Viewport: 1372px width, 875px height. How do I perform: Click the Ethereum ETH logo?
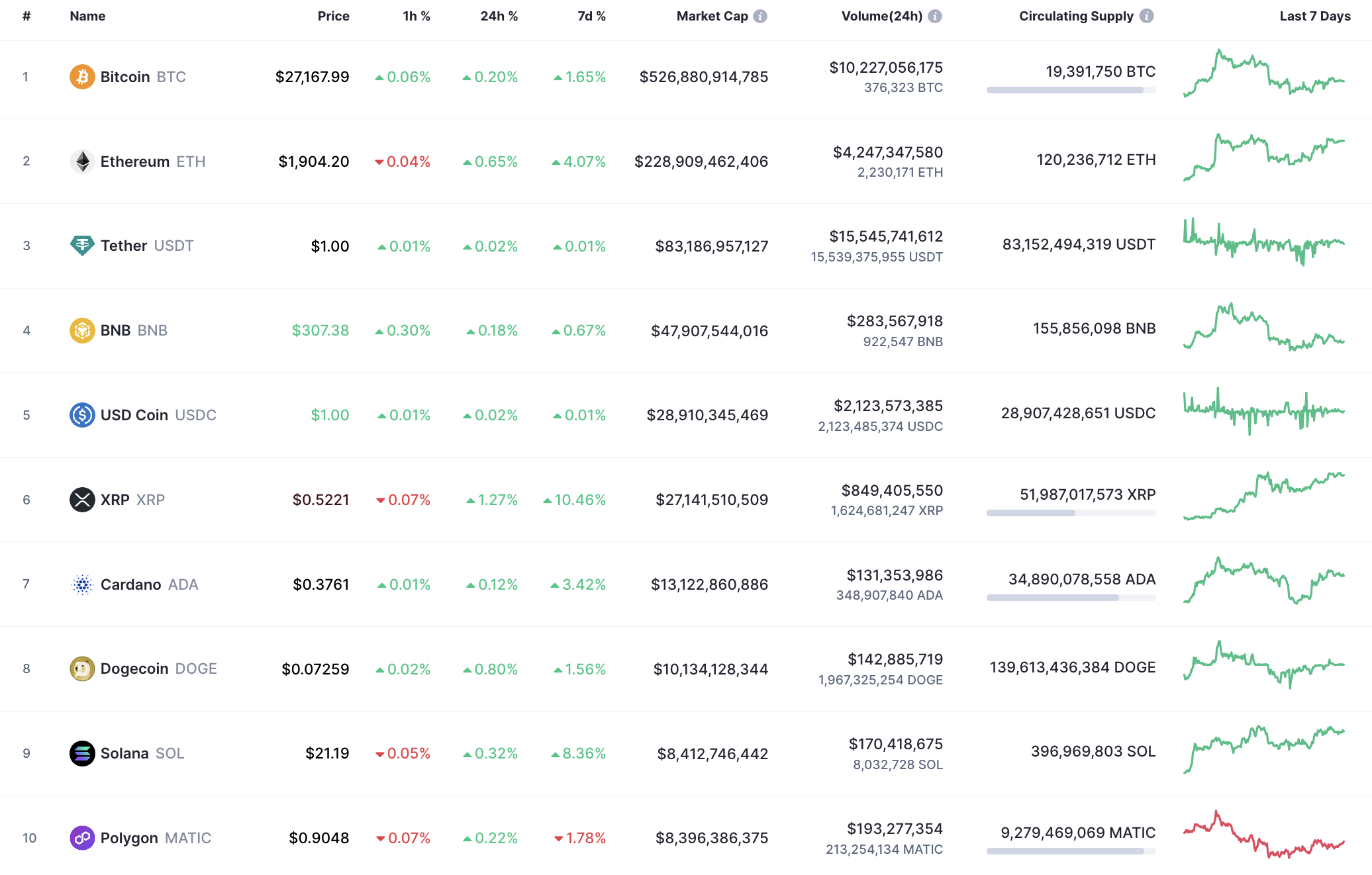coord(82,161)
